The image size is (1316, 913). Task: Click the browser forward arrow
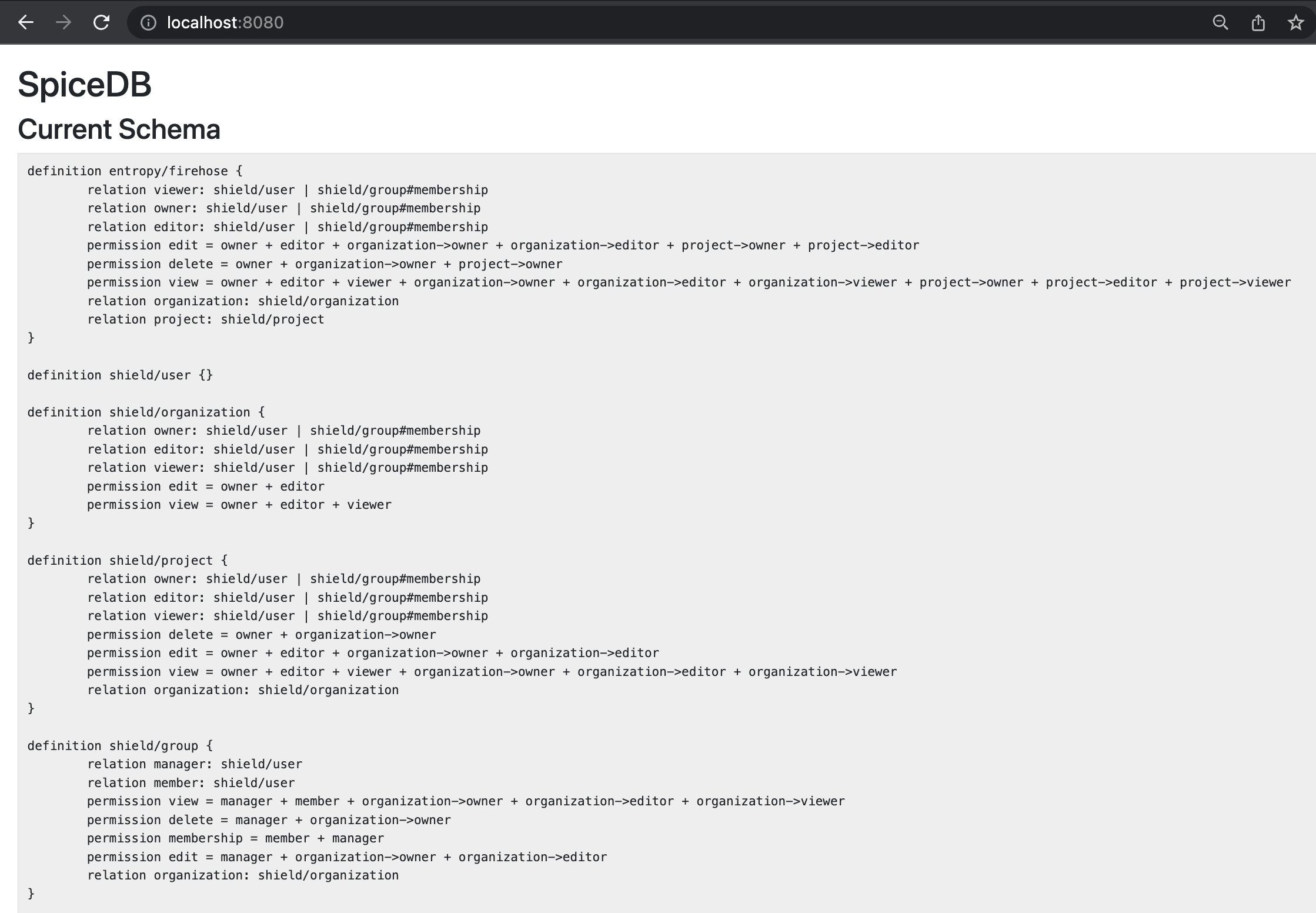64,22
